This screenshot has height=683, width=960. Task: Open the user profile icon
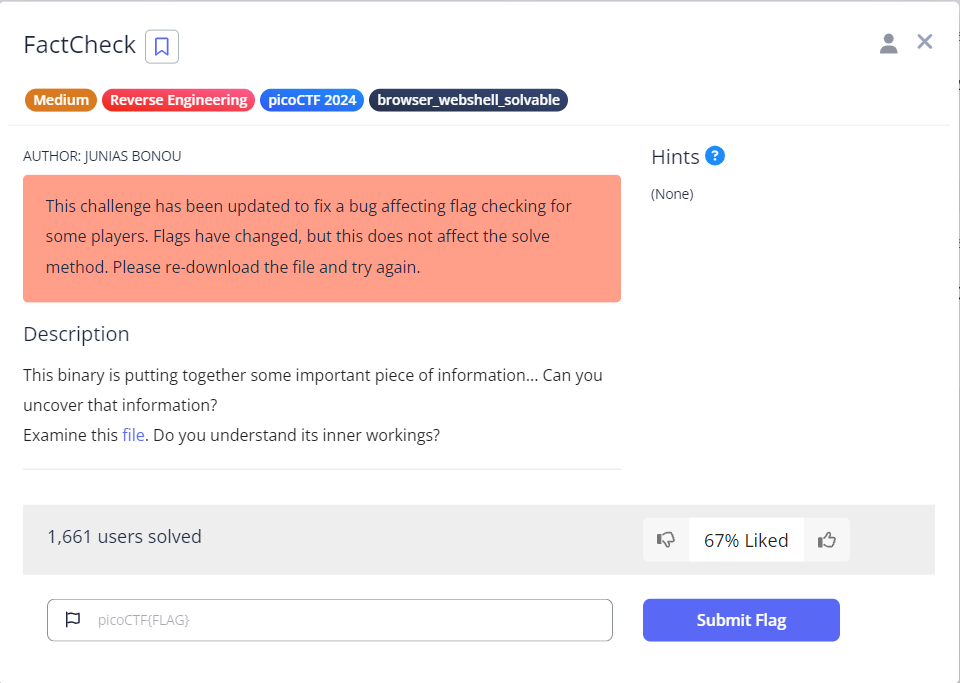[x=888, y=43]
